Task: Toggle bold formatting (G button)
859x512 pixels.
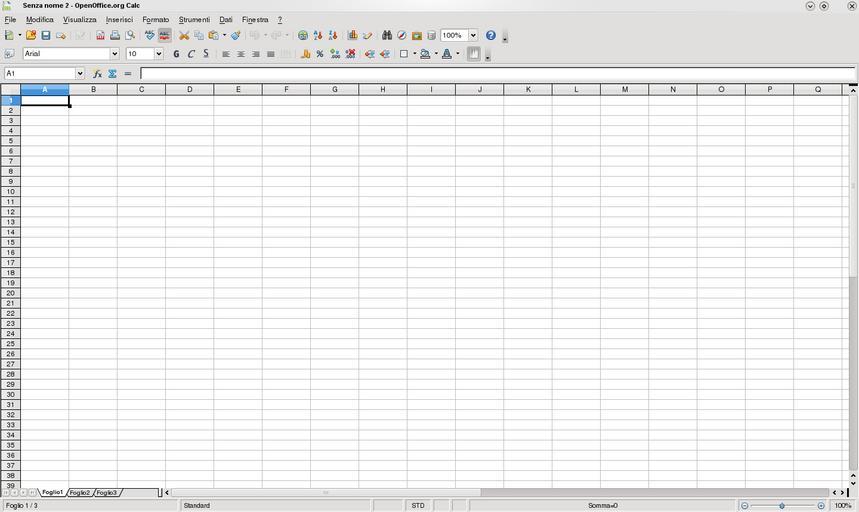Action: point(176,54)
